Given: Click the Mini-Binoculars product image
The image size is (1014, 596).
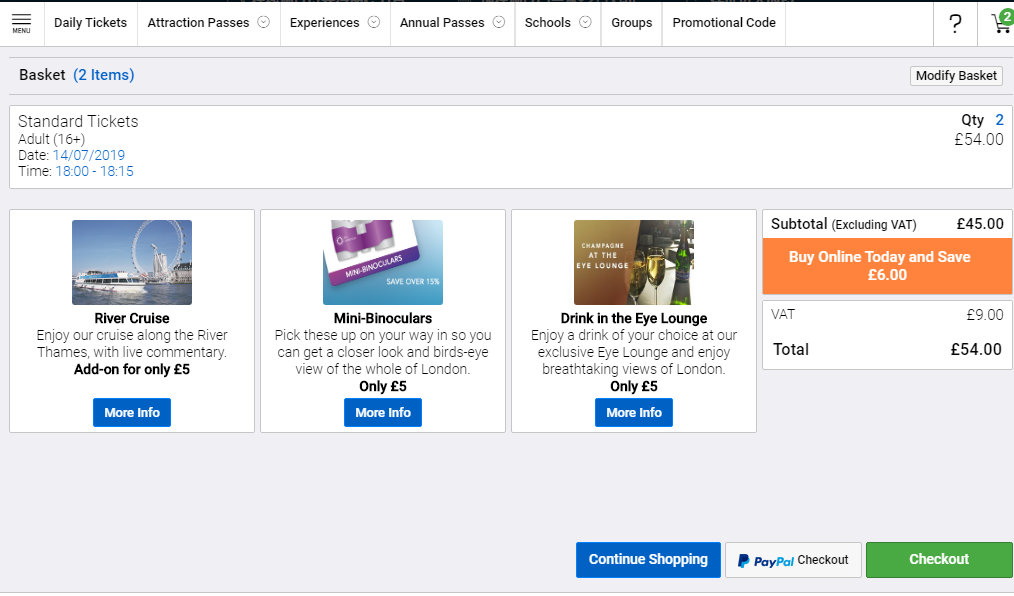Looking at the screenshot, I should tap(383, 262).
